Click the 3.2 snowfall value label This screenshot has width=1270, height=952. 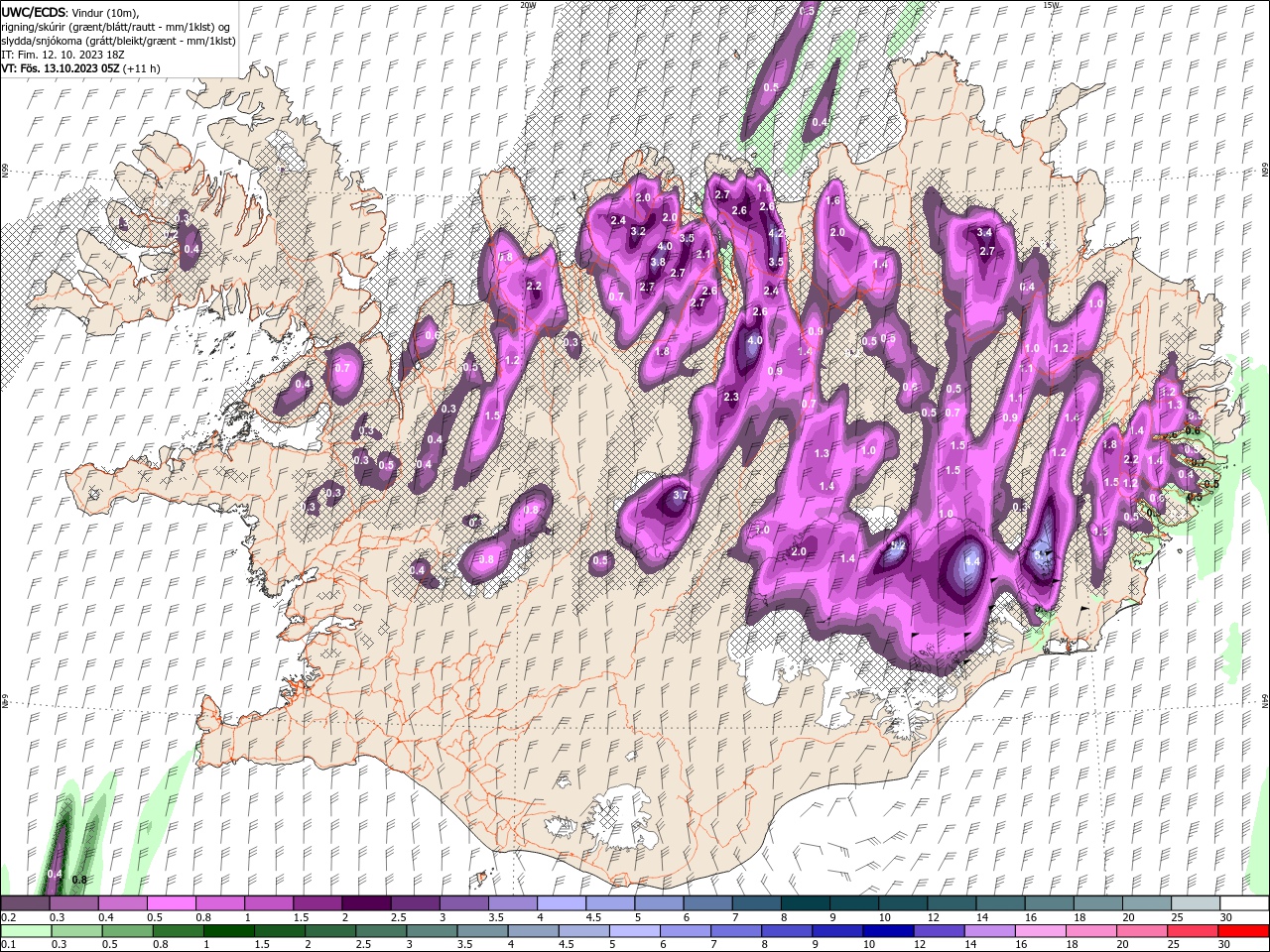pos(638,231)
